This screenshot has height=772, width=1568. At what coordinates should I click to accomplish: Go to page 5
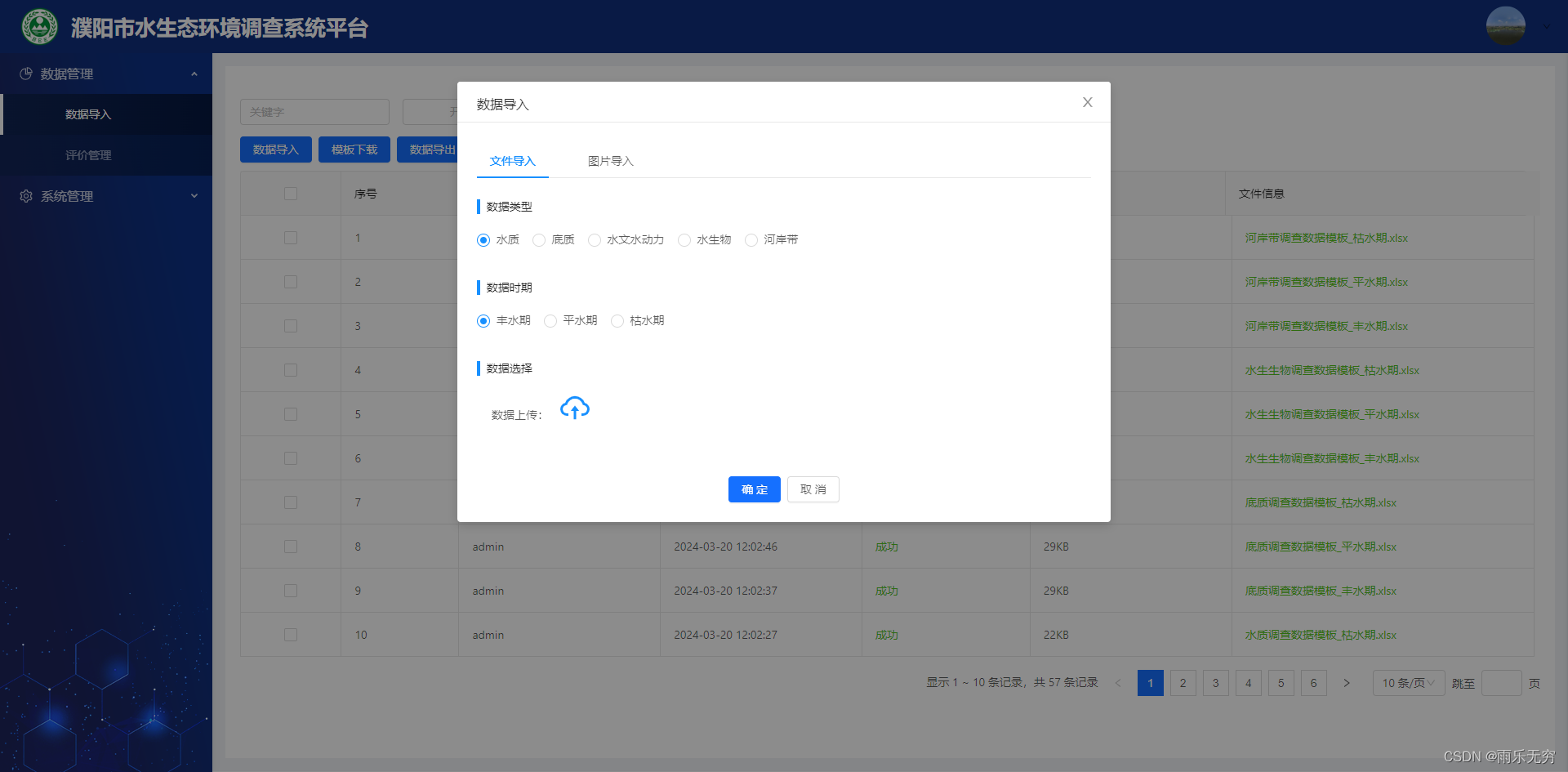point(1281,683)
